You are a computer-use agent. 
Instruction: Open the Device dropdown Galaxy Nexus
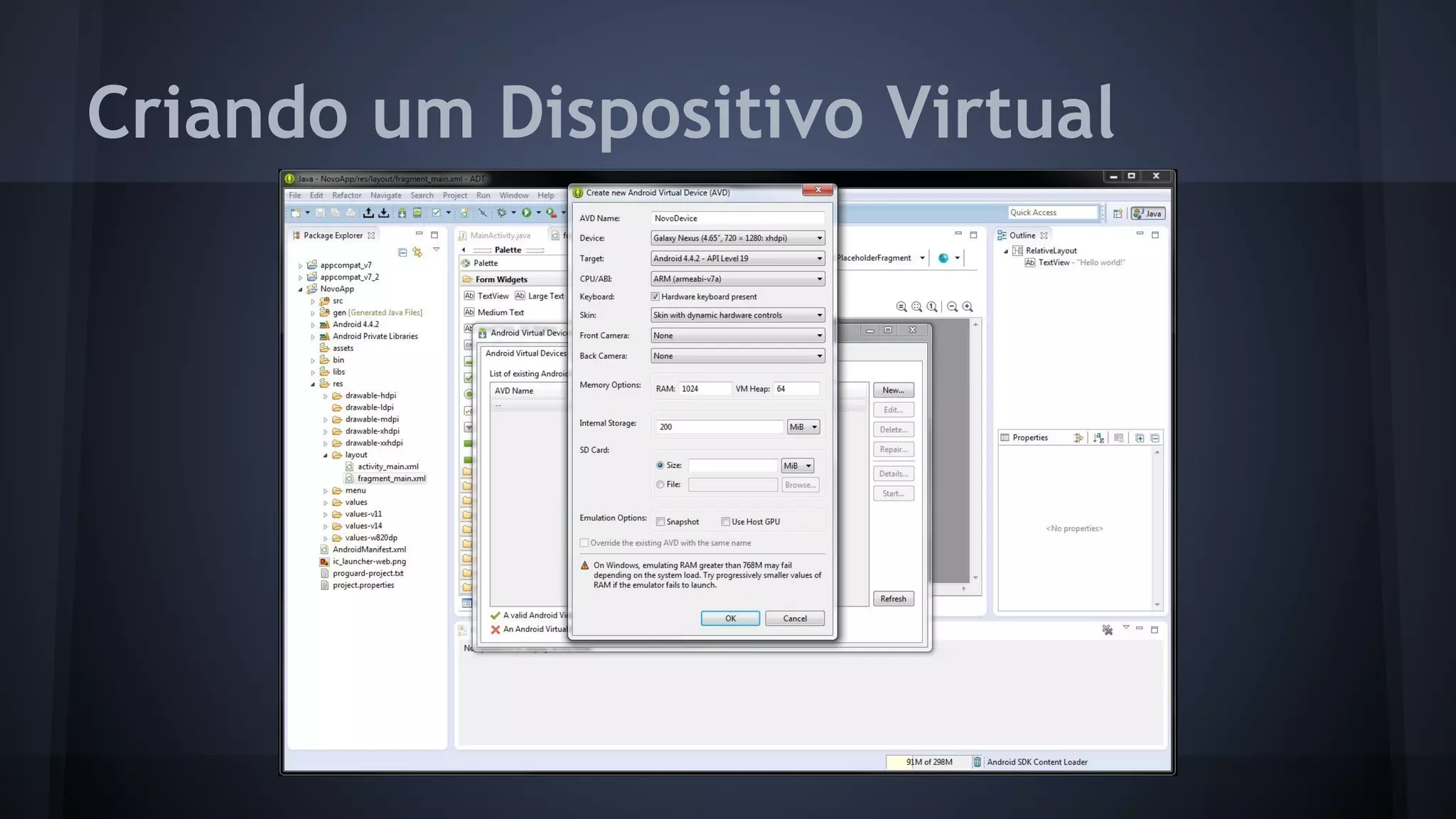tap(738, 238)
